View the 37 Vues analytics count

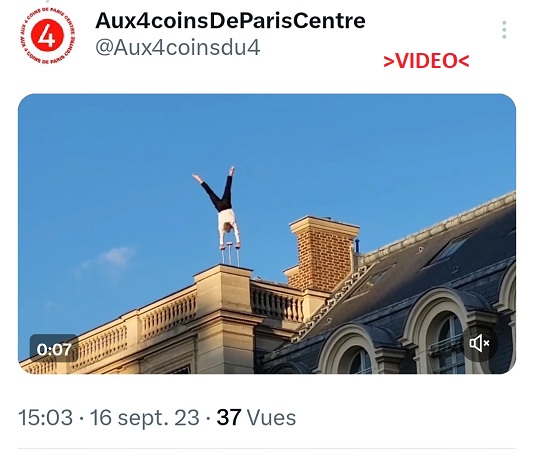(x=256, y=417)
